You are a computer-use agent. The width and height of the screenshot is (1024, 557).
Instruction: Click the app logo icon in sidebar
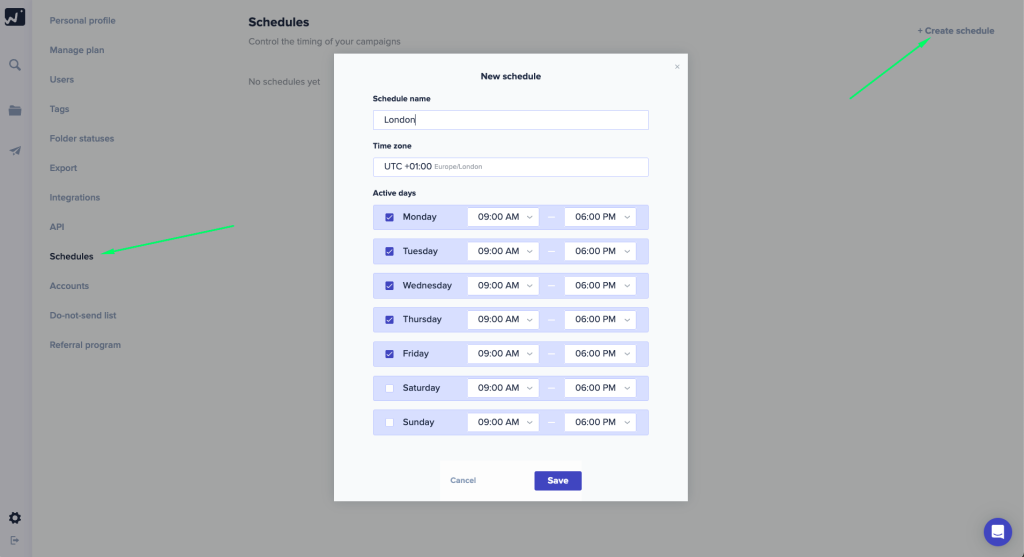click(14, 17)
